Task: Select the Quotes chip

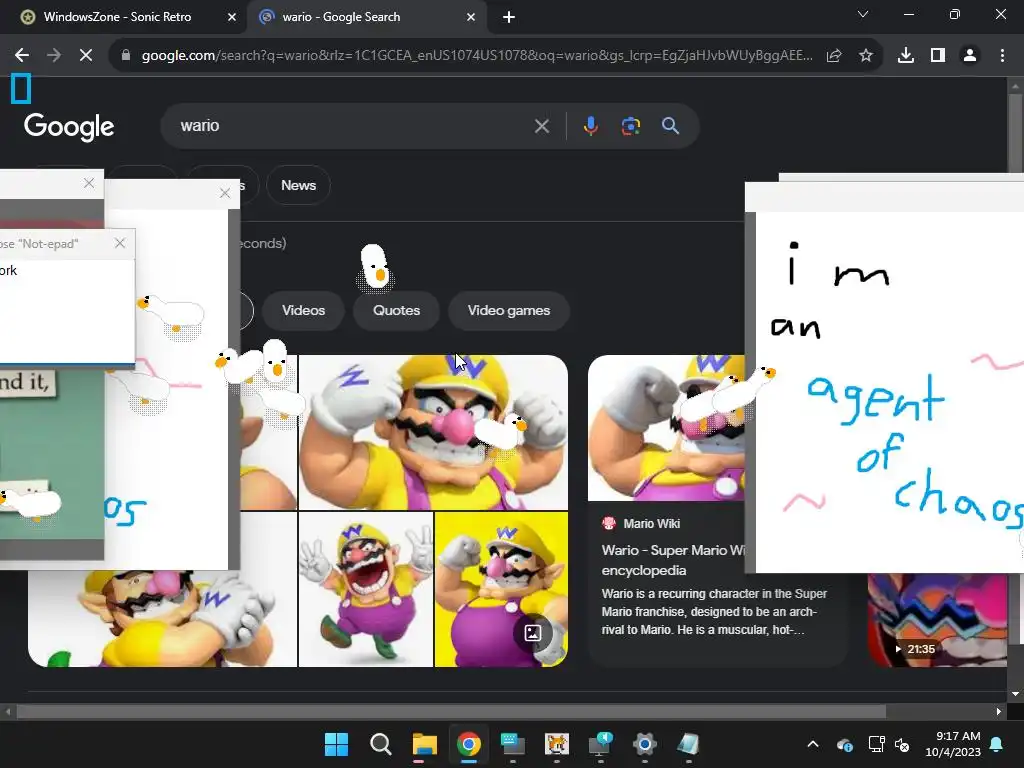Action: coord(396,311)
